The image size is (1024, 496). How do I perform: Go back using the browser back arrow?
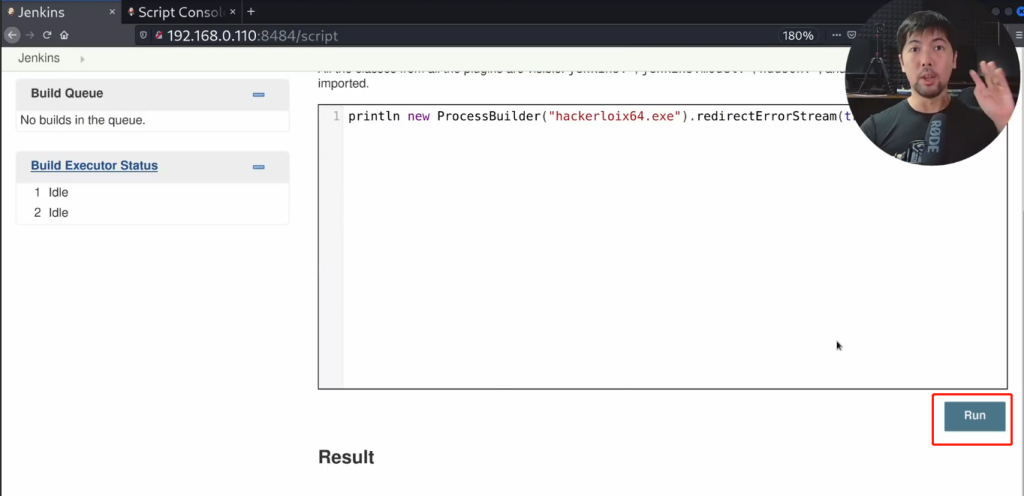pos(12,35)
